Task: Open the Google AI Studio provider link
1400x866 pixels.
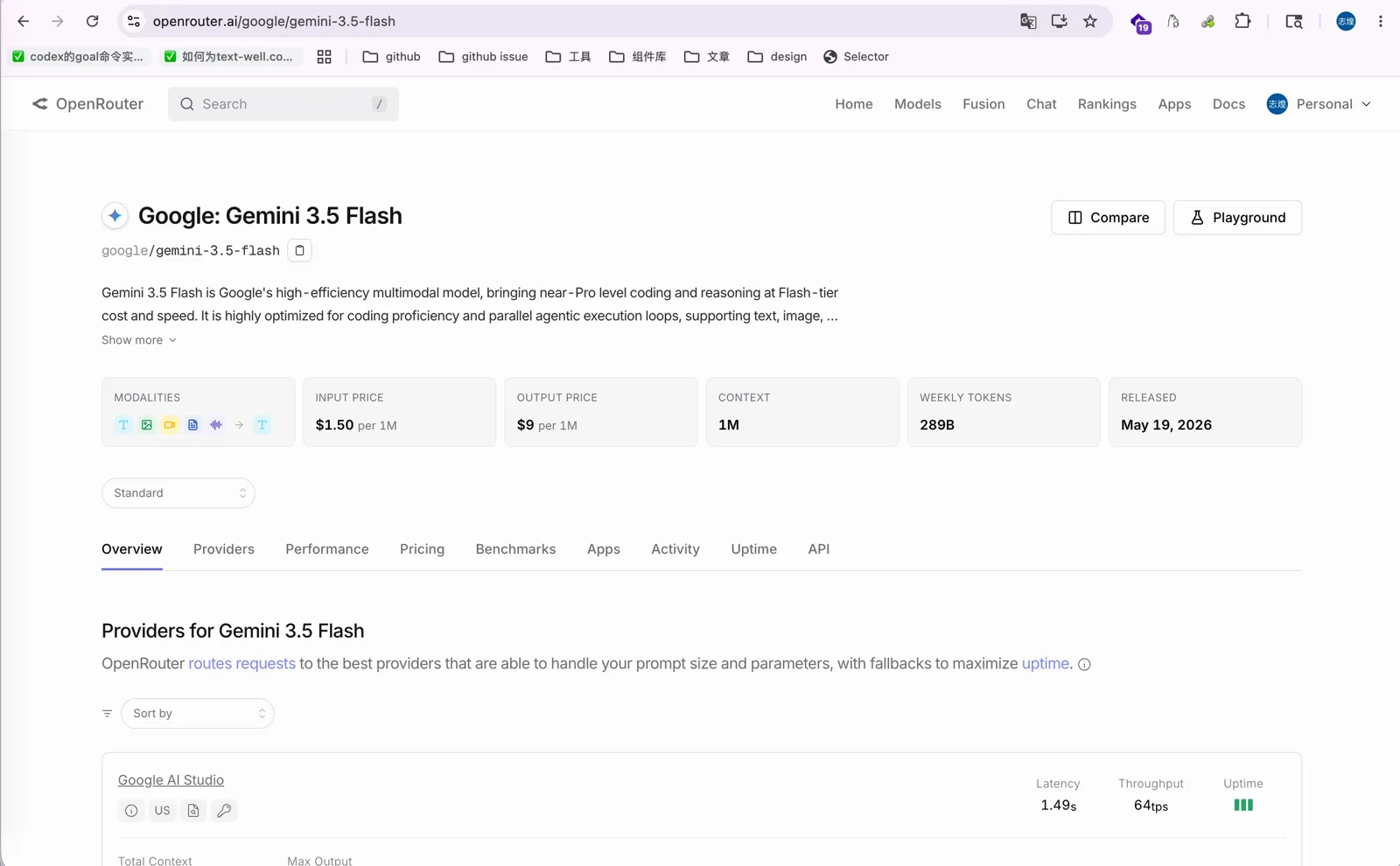Action: (x=171, y=780)
